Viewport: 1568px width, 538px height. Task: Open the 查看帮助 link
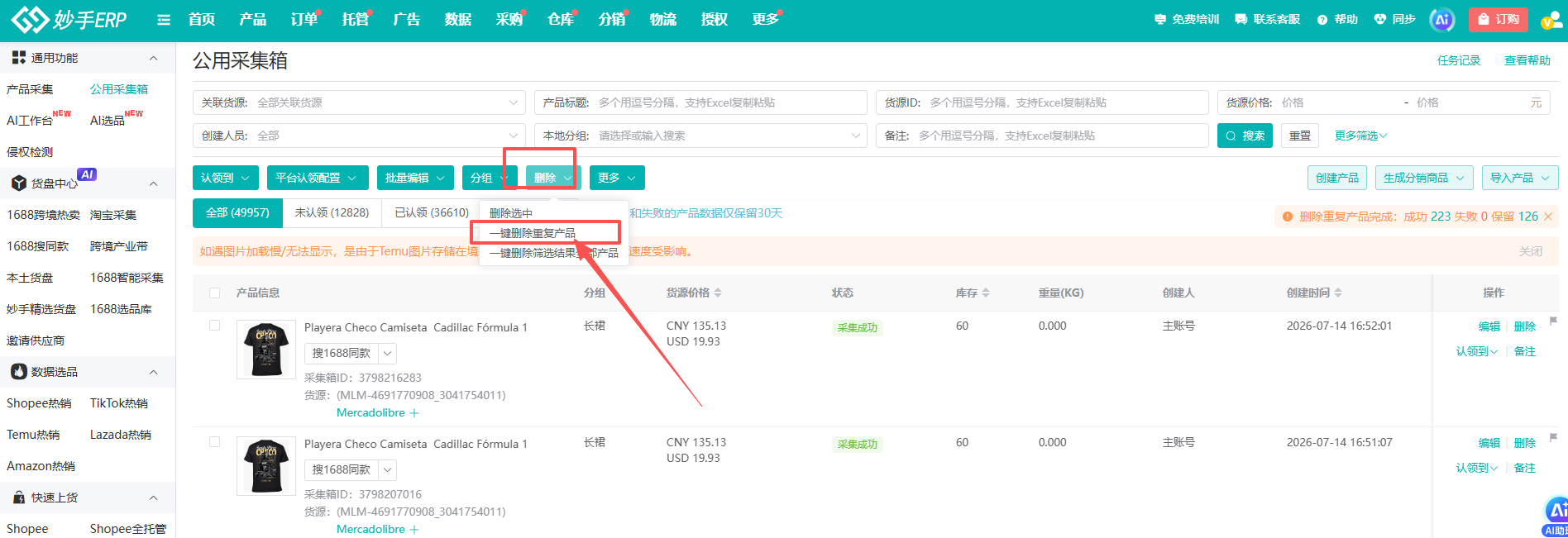pyautogui.click(x=1527, y=60)
